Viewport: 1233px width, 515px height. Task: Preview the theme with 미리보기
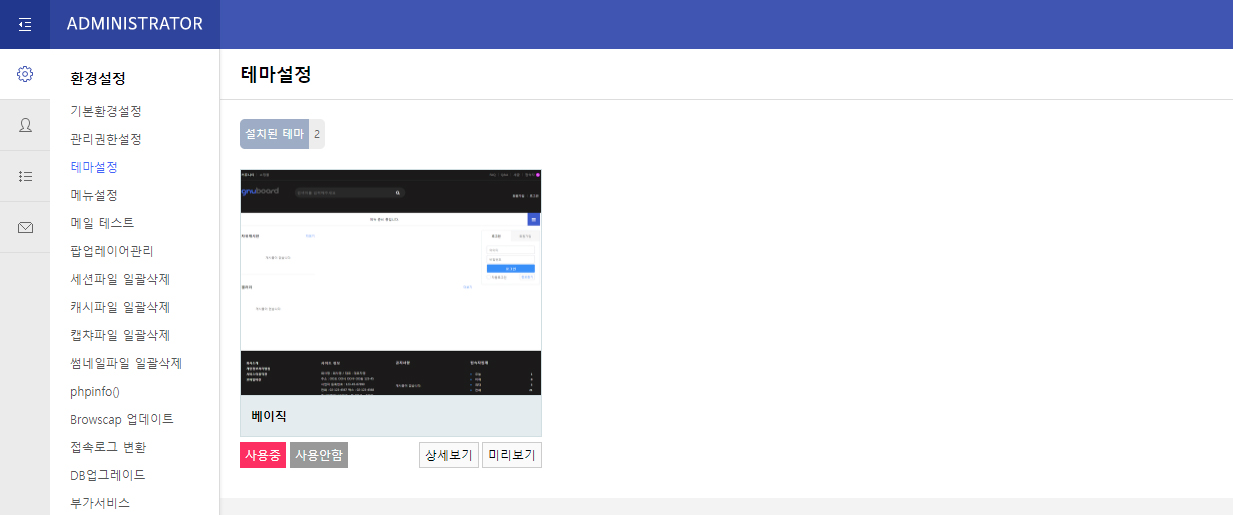click(x=512, y=455)
